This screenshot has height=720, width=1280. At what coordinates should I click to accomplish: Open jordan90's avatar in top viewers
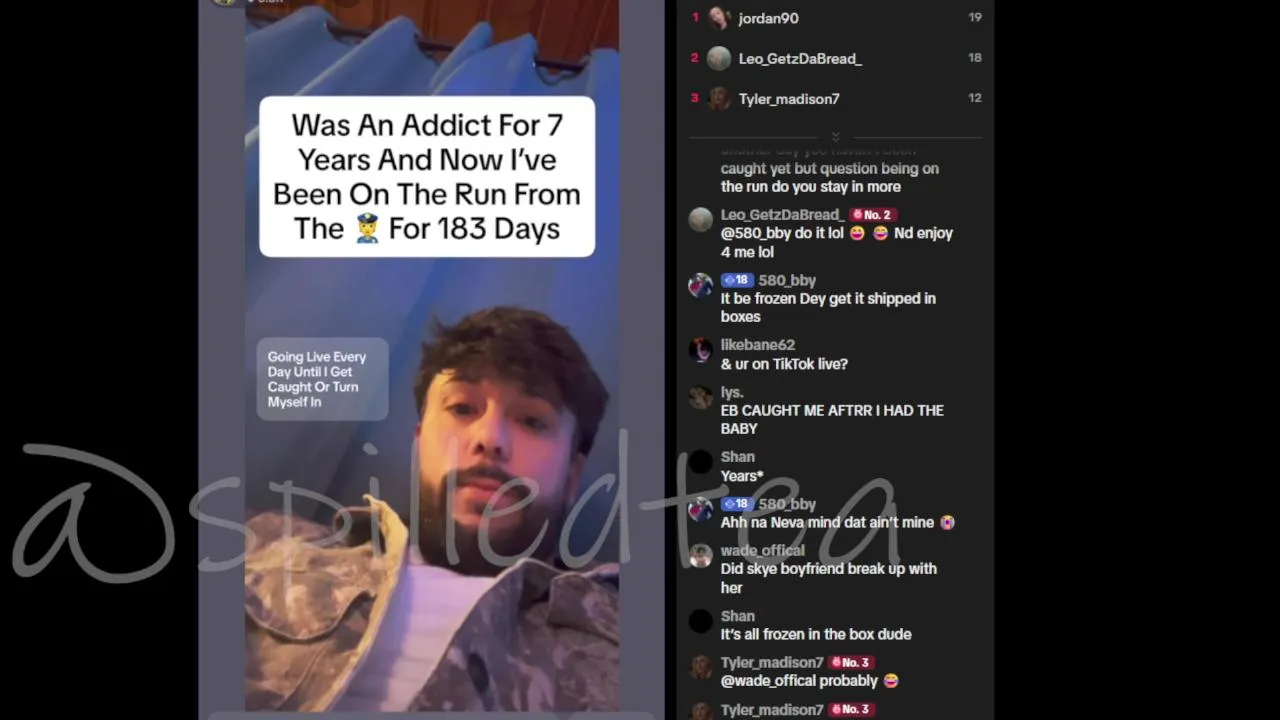point(718,18)
